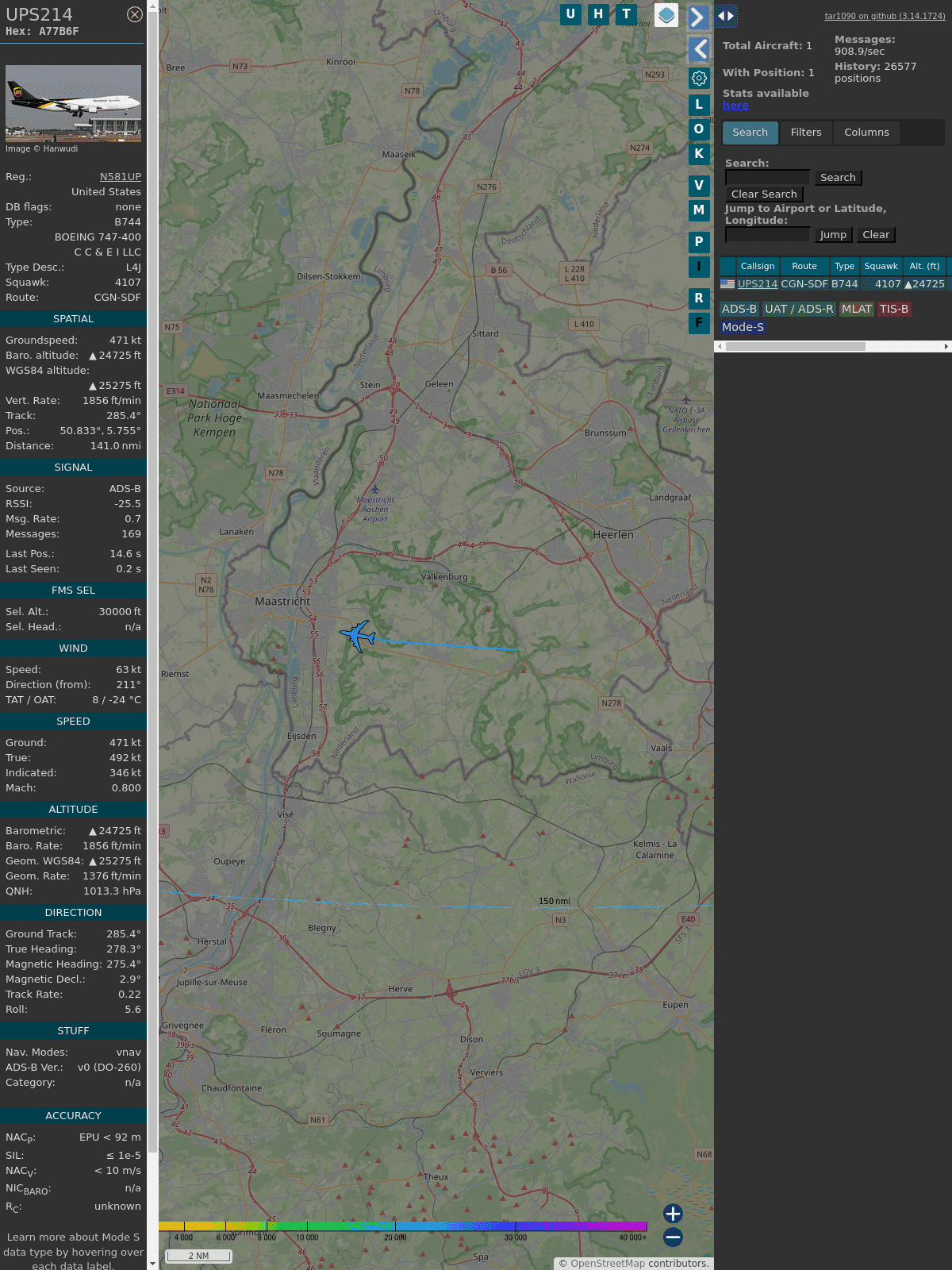Zoom out the map with minus button

pyautogui.click(x=673, y=1237)
